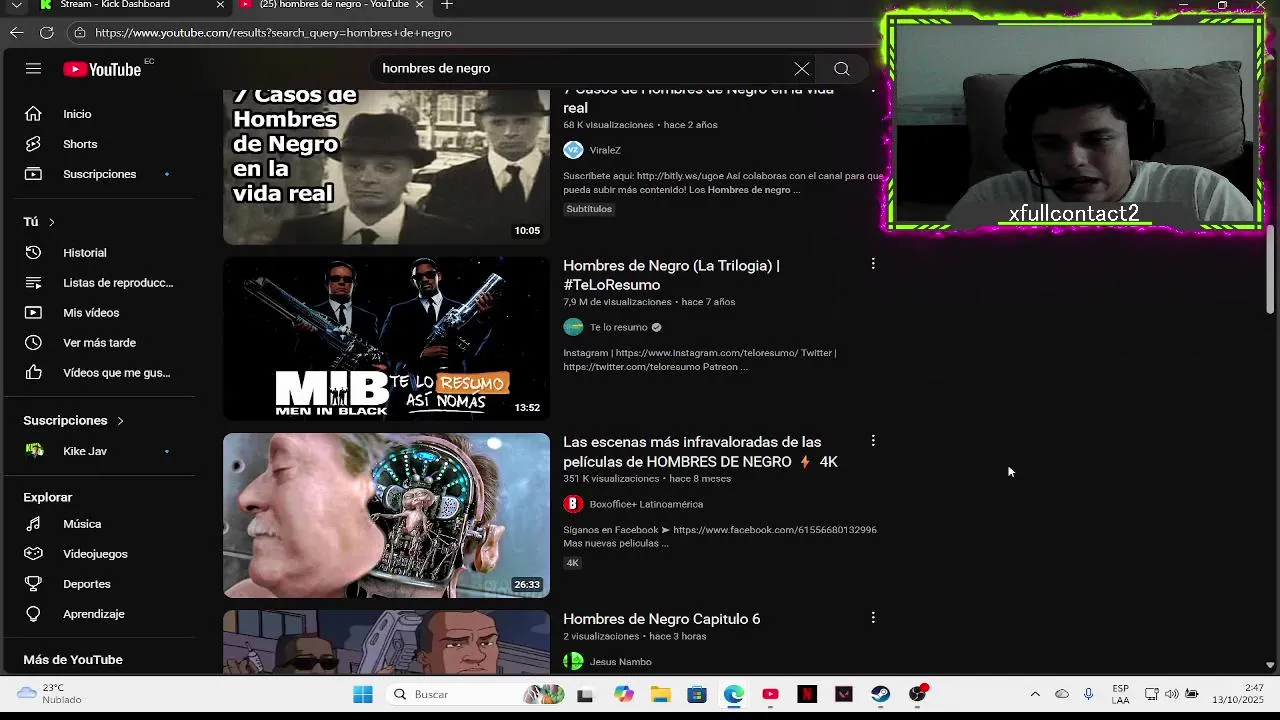Open Boxoffice+ Latinoamérica channel avatar
1280x720 pixels.
573,504
